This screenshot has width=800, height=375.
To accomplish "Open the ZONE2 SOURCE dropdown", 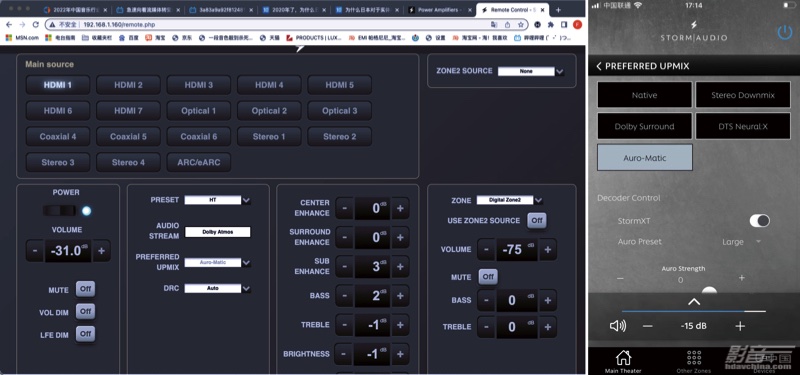I will point(531,71).
